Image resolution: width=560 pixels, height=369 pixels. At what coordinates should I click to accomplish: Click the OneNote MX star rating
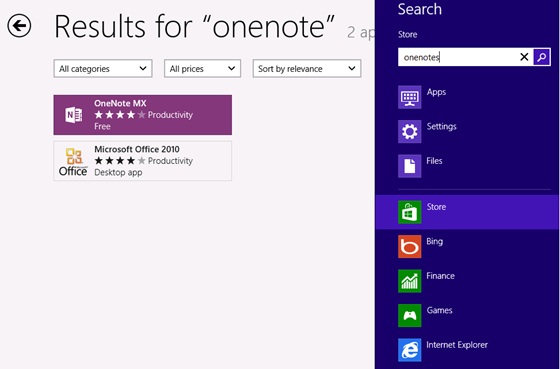[120, 115]
